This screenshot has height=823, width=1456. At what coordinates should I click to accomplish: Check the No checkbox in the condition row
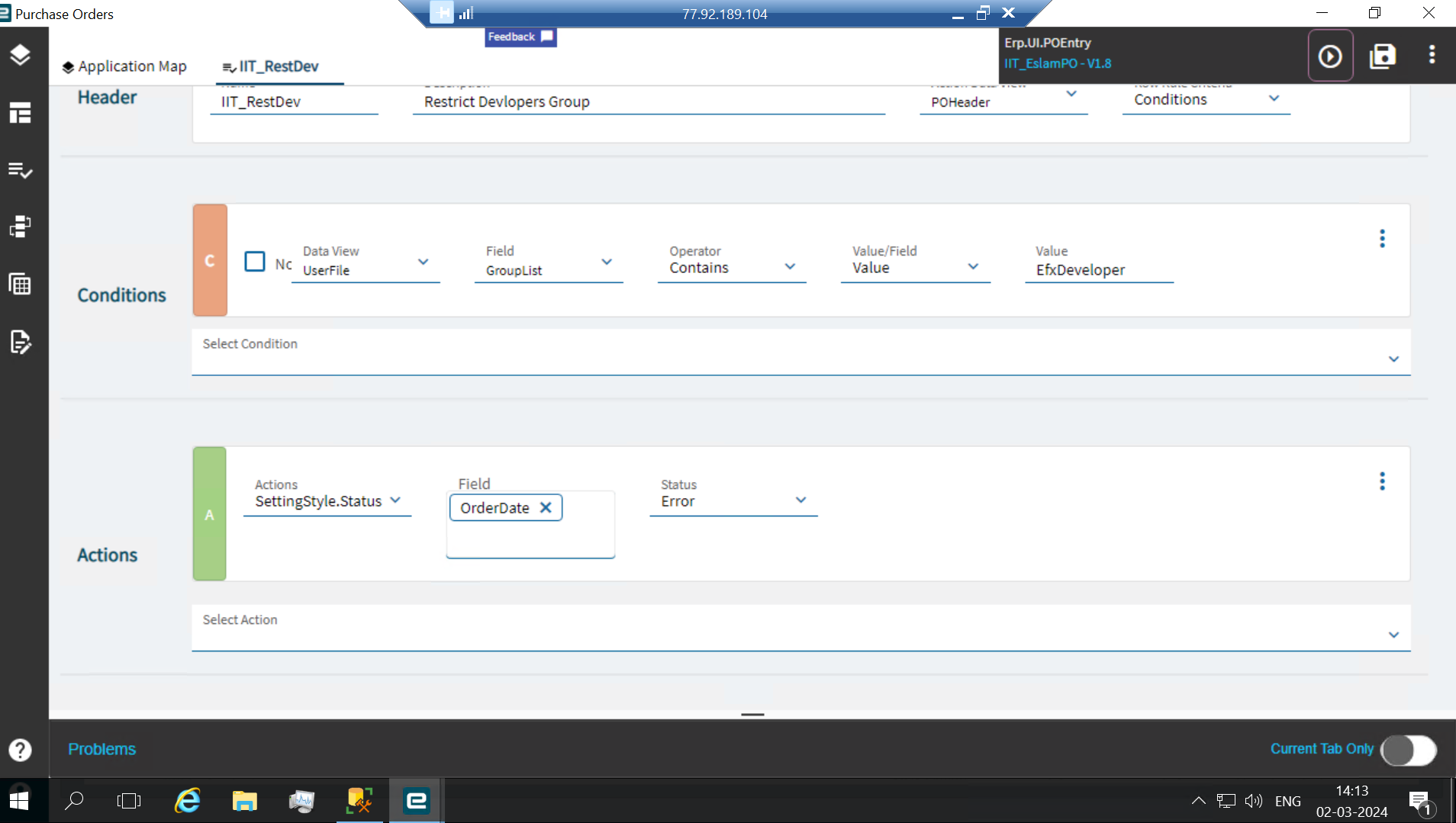[x=254, y=261]
